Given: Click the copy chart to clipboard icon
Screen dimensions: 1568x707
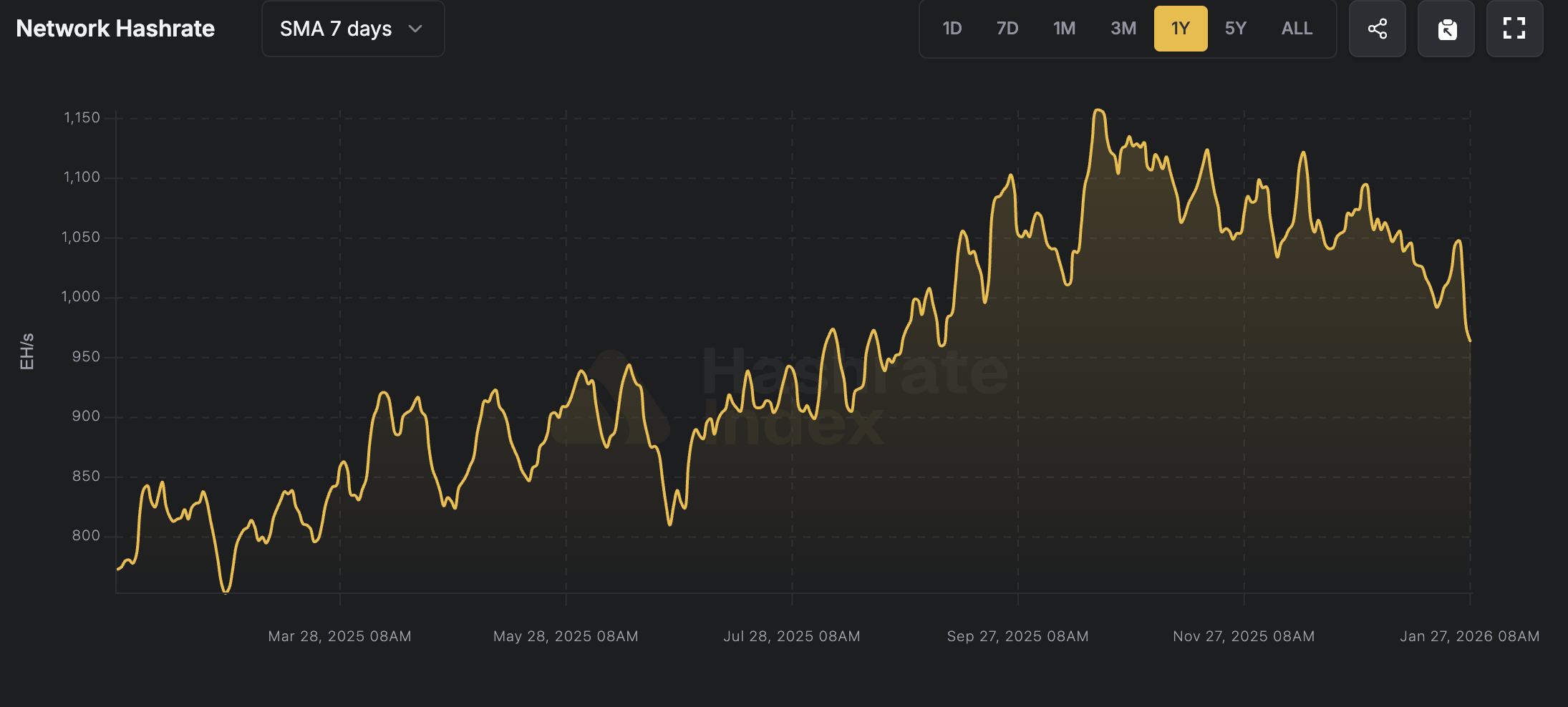Looking at the screenshot, I should tap(1446, 29).
